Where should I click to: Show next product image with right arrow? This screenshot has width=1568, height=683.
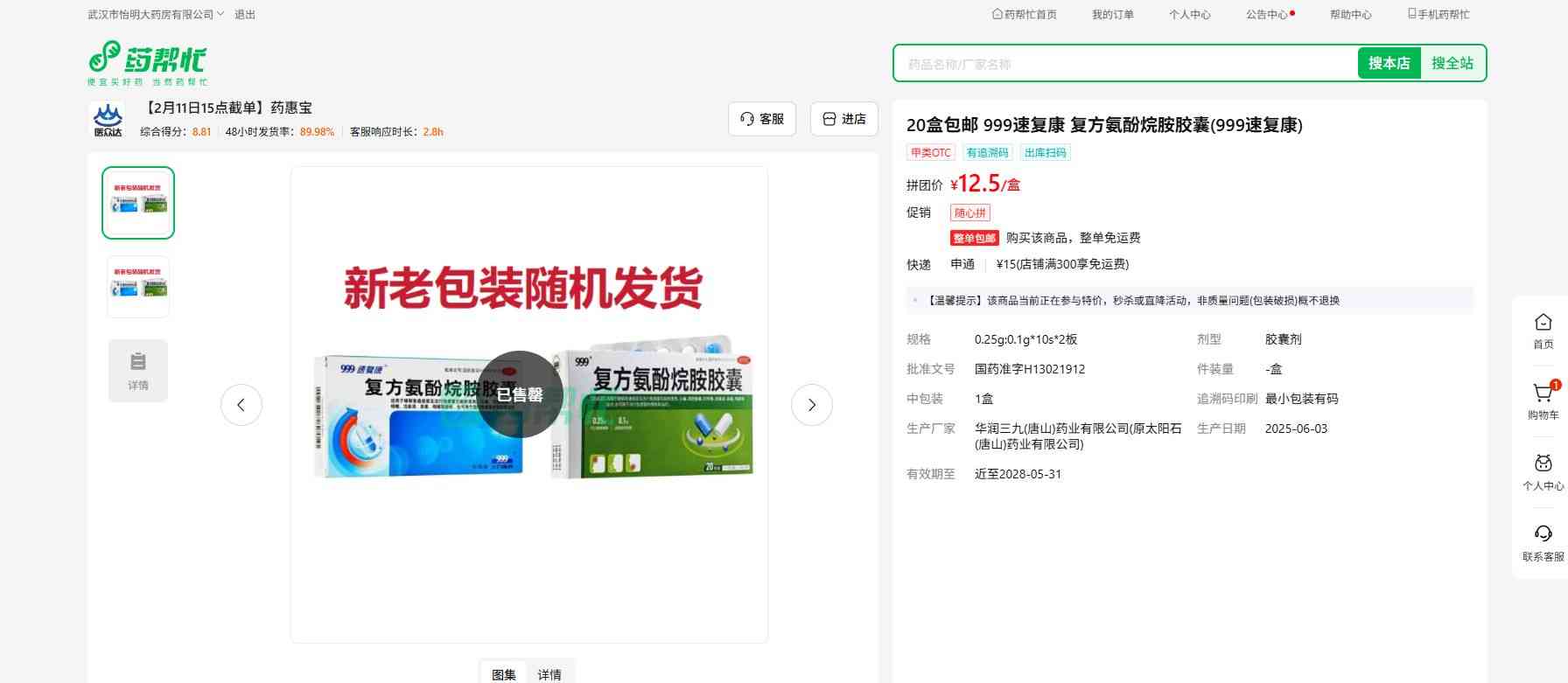pyautogui.click(x=811, y=405)
